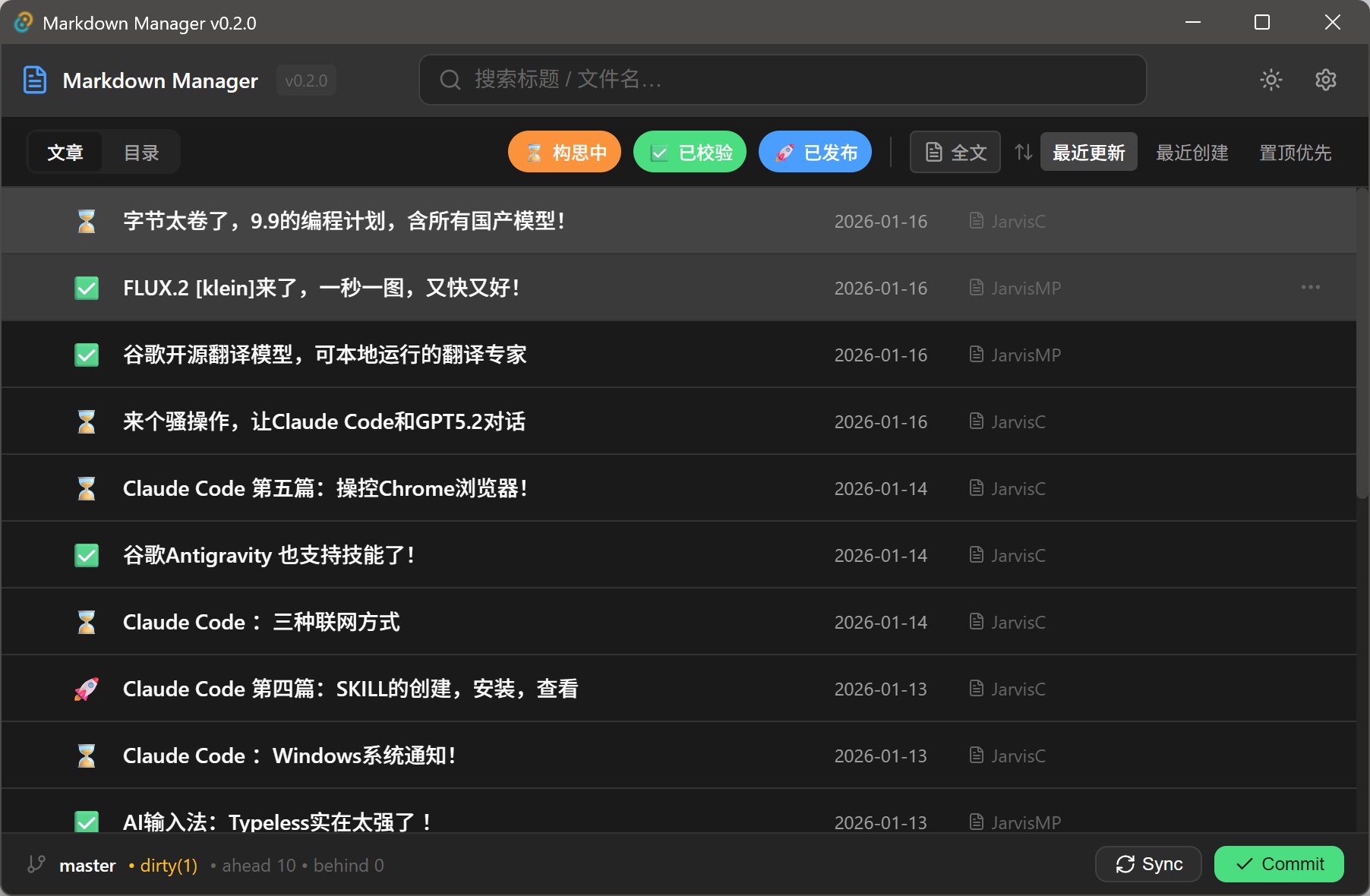Toggle the 全文 full-text search mode
The height and width of the screenshot is (896, 1370).
[x=955, y=153]
